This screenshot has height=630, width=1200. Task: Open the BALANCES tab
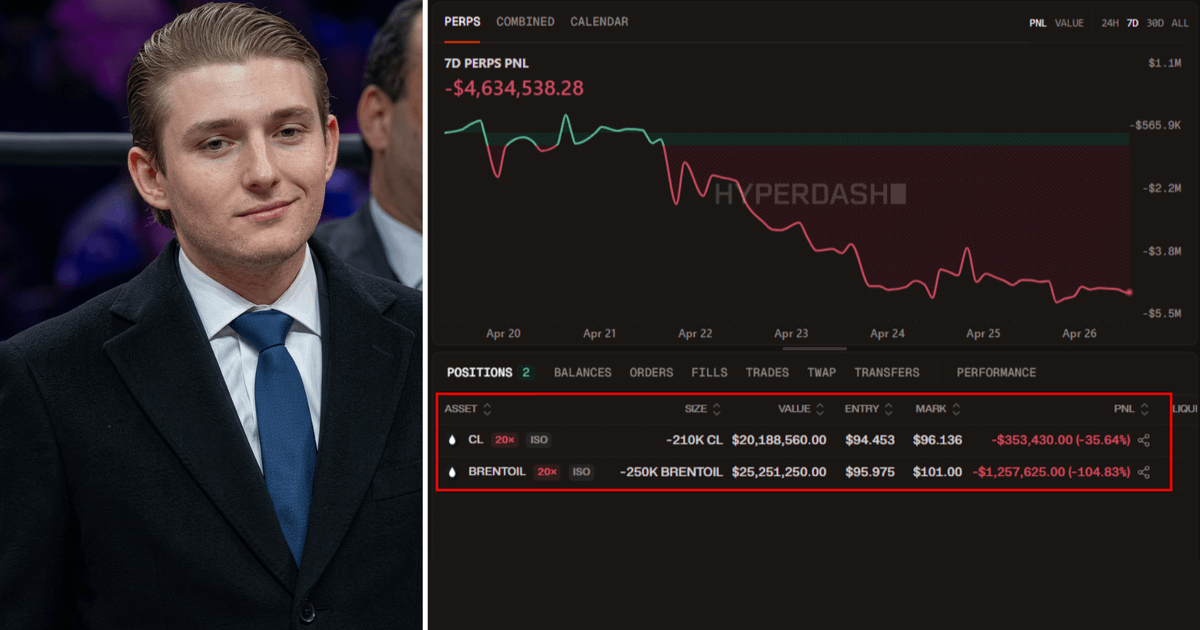point(582,372)
